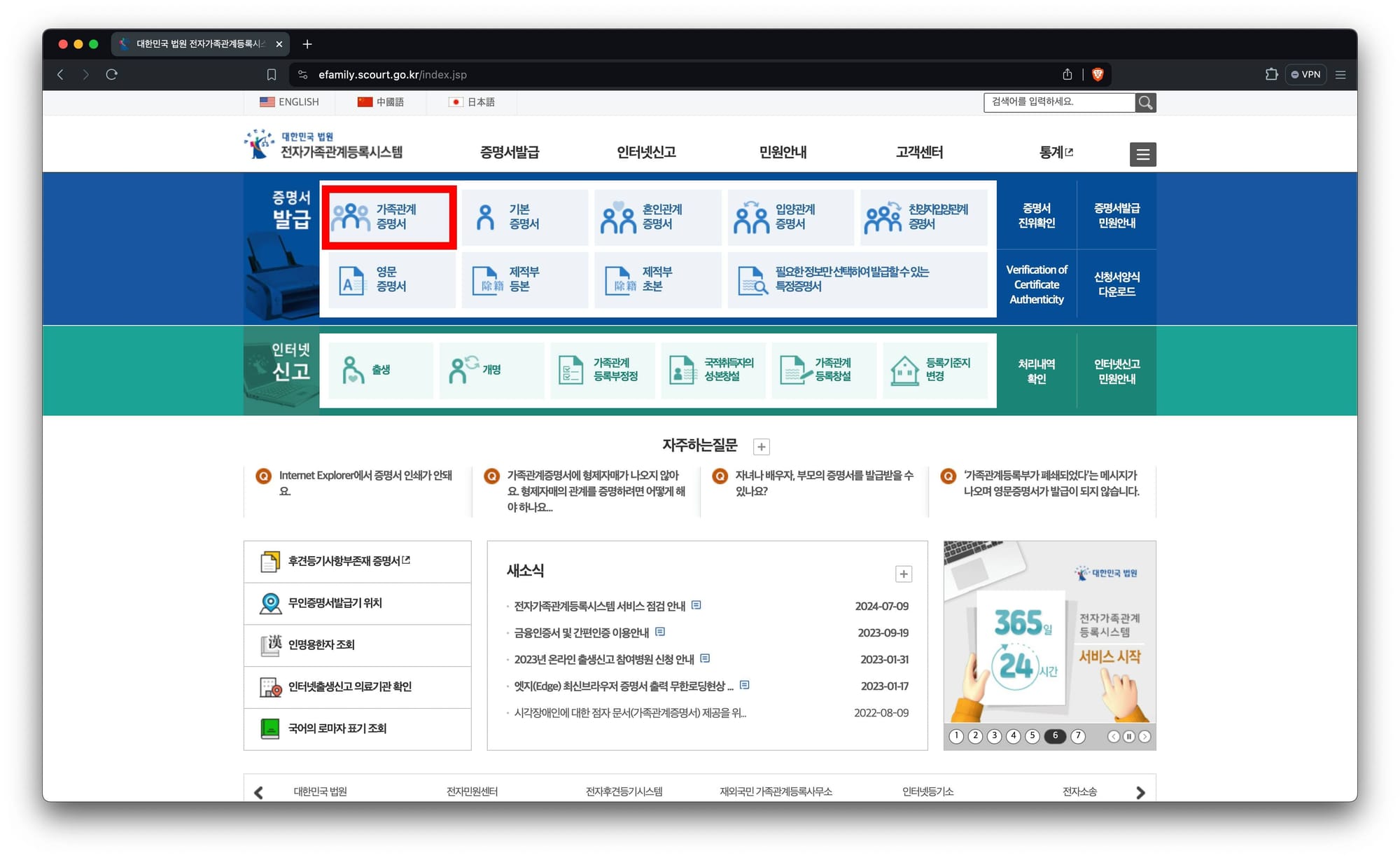This screenshot has width=1400, height=858.
Task: Open 제적부 초본 tile
Action: click(657, 279)
